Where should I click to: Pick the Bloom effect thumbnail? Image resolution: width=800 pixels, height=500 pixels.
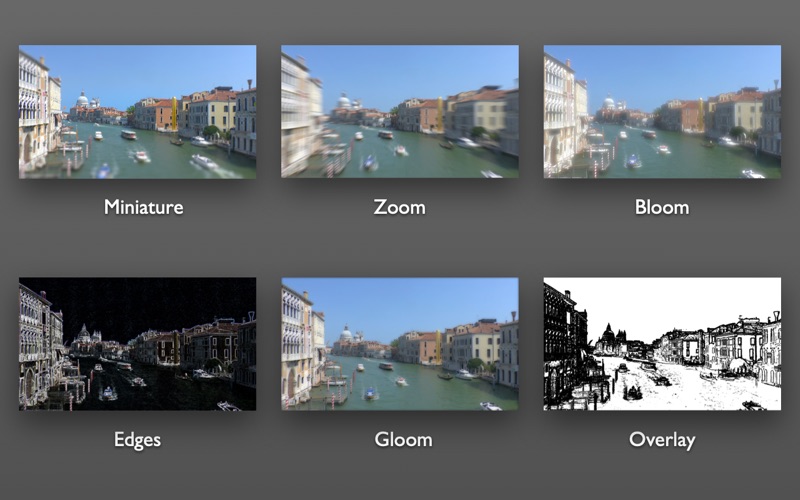click(x=662, y=112)
